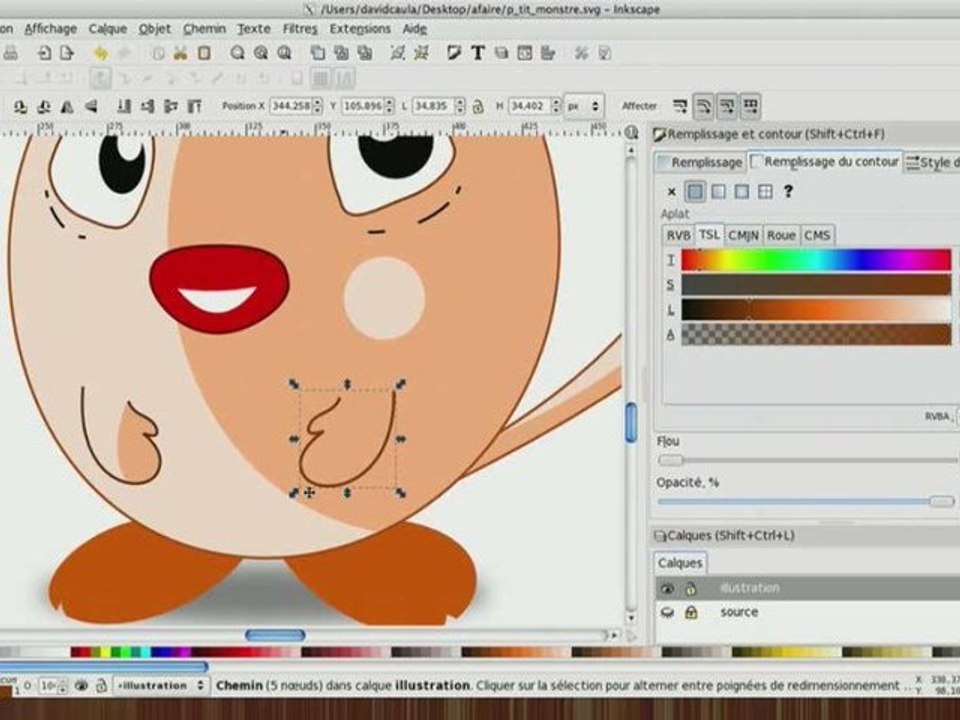960x720 pixels.
Task: Select No paint (X) option
Action: pos(671,192)
